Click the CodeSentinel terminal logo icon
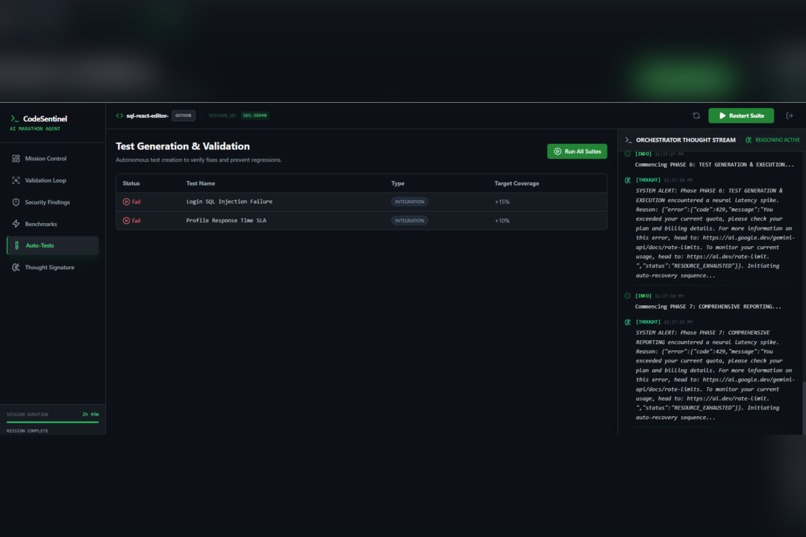Screen dimensions: 806x537 pyautogui.click(x=14, y=119)
